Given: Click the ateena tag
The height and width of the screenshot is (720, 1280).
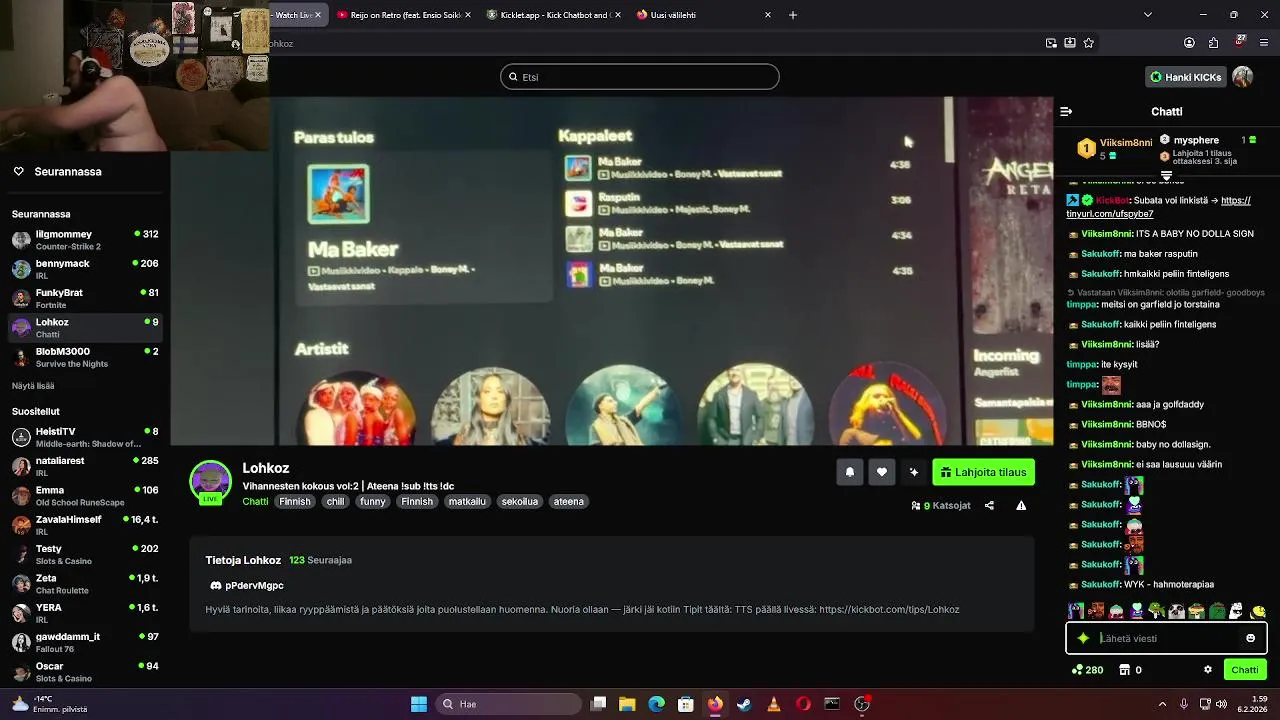Looking at the screenshot, I should pyautogui.click(x=569, y=502).
